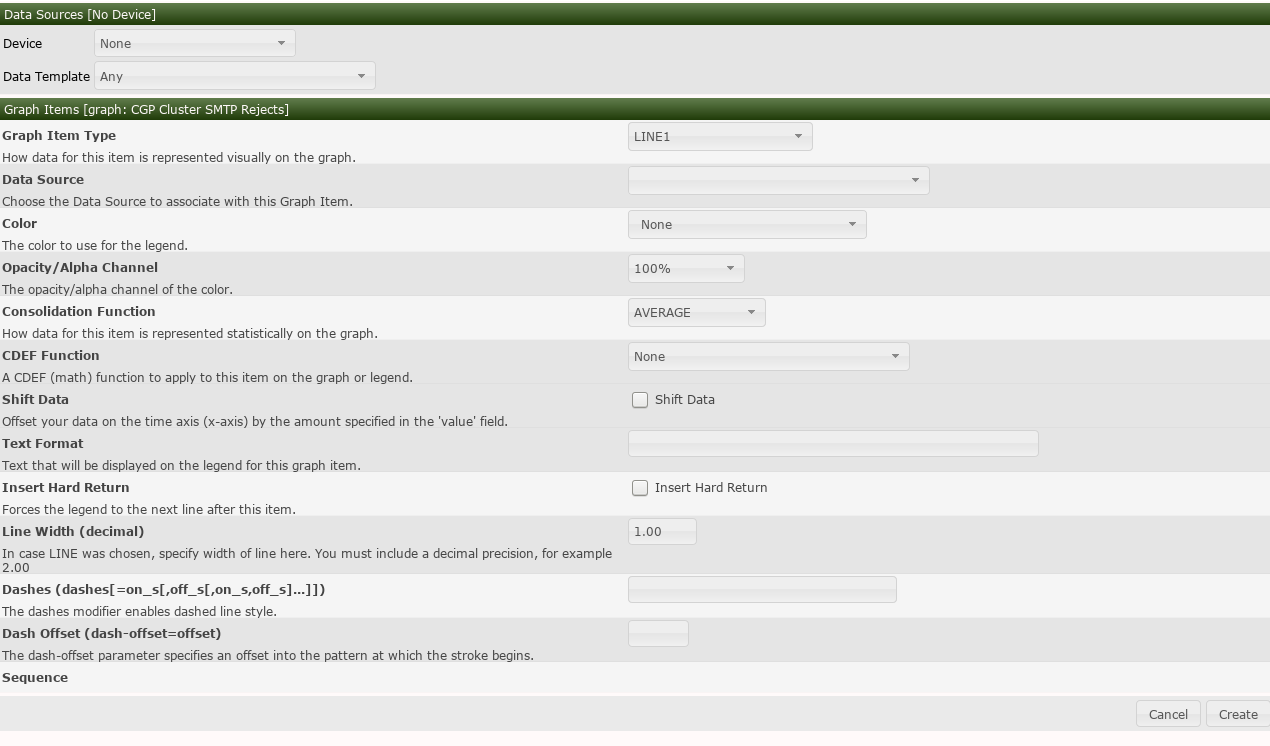Check the Insert Hard Return option
Screen dimensions: 1270x746
pyautogui.click(x=639, y=488)
